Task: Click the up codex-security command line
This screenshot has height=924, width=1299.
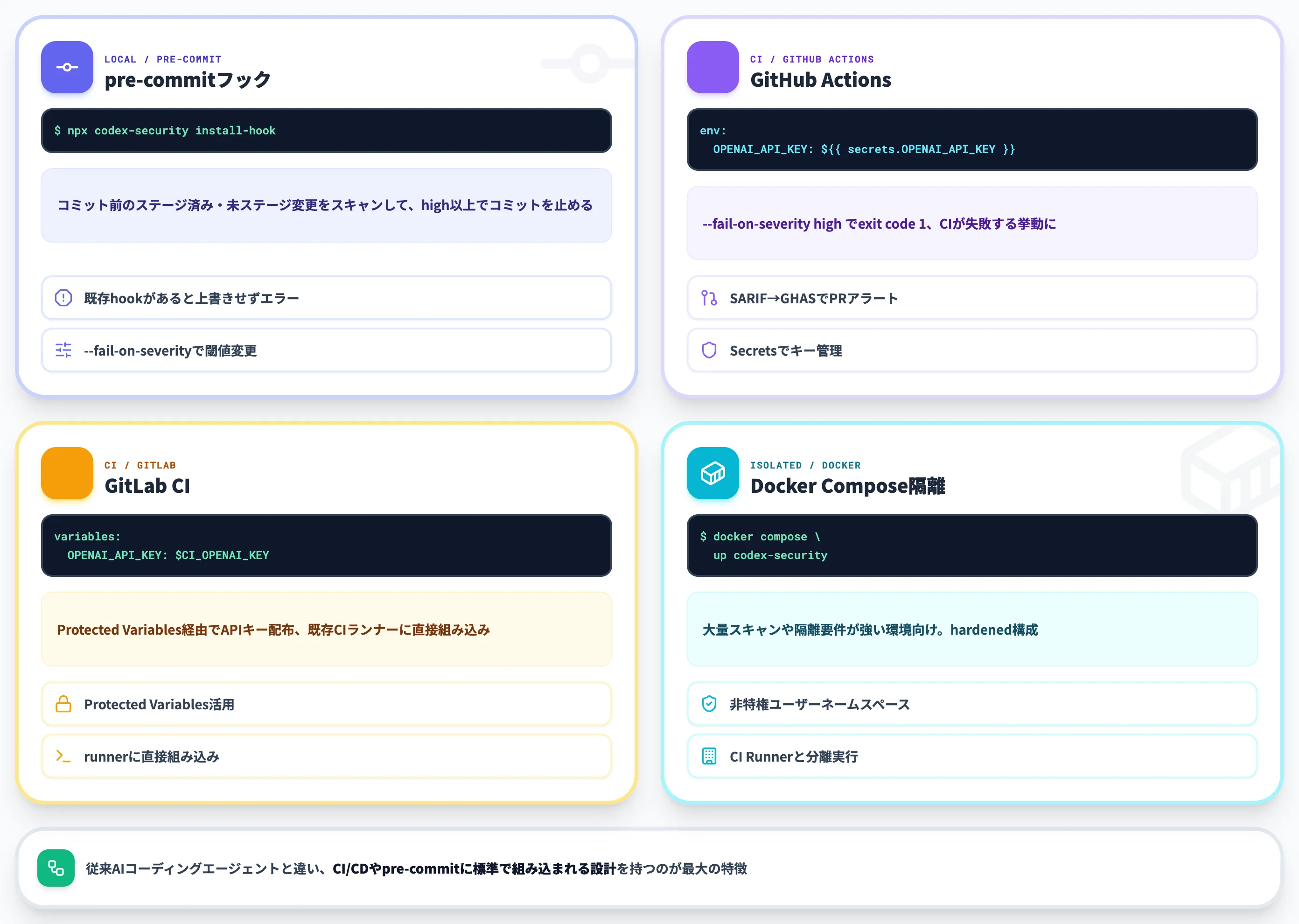Action: [770, 555]
